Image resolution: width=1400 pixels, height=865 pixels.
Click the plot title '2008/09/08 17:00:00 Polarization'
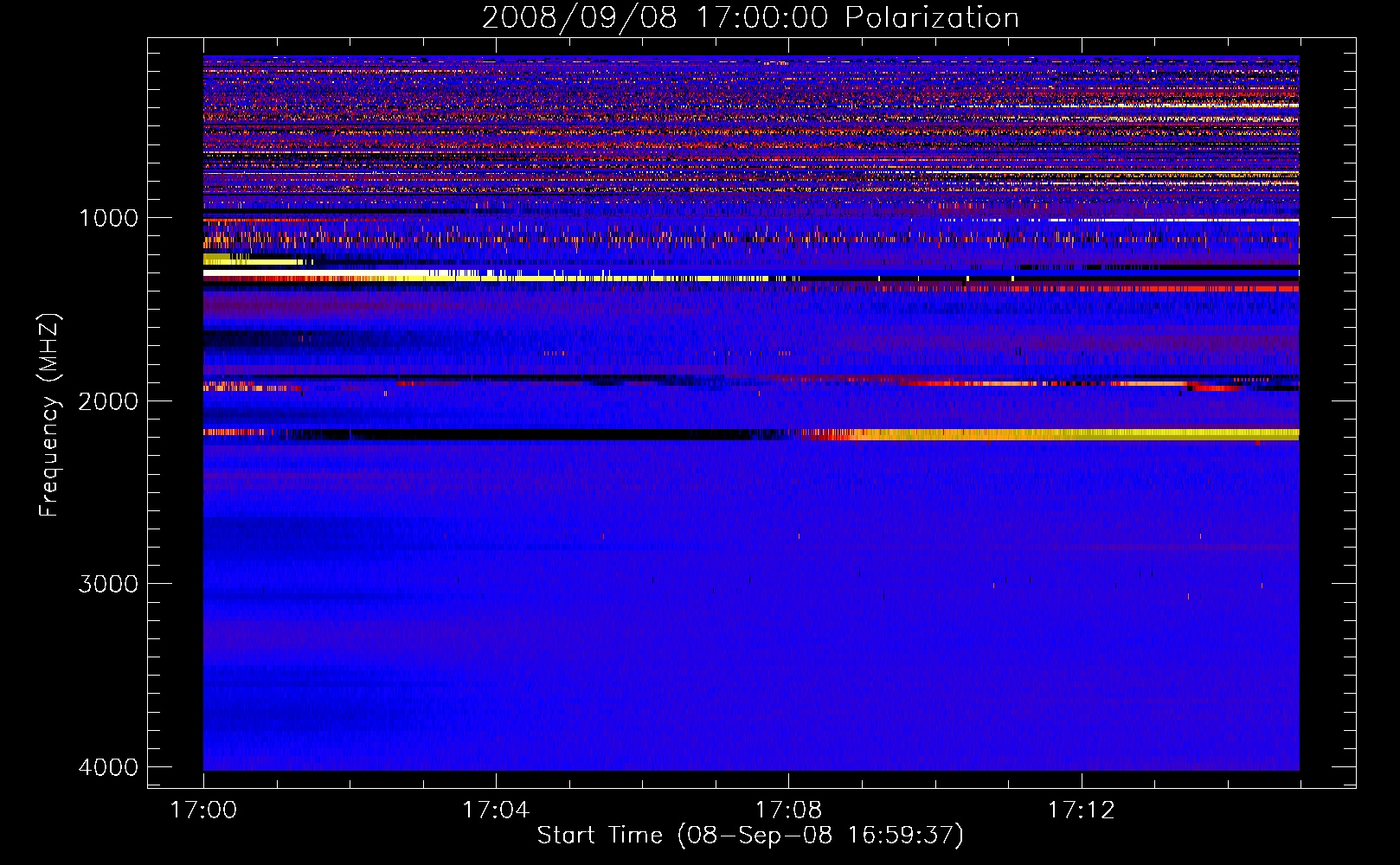coord(750,17)
